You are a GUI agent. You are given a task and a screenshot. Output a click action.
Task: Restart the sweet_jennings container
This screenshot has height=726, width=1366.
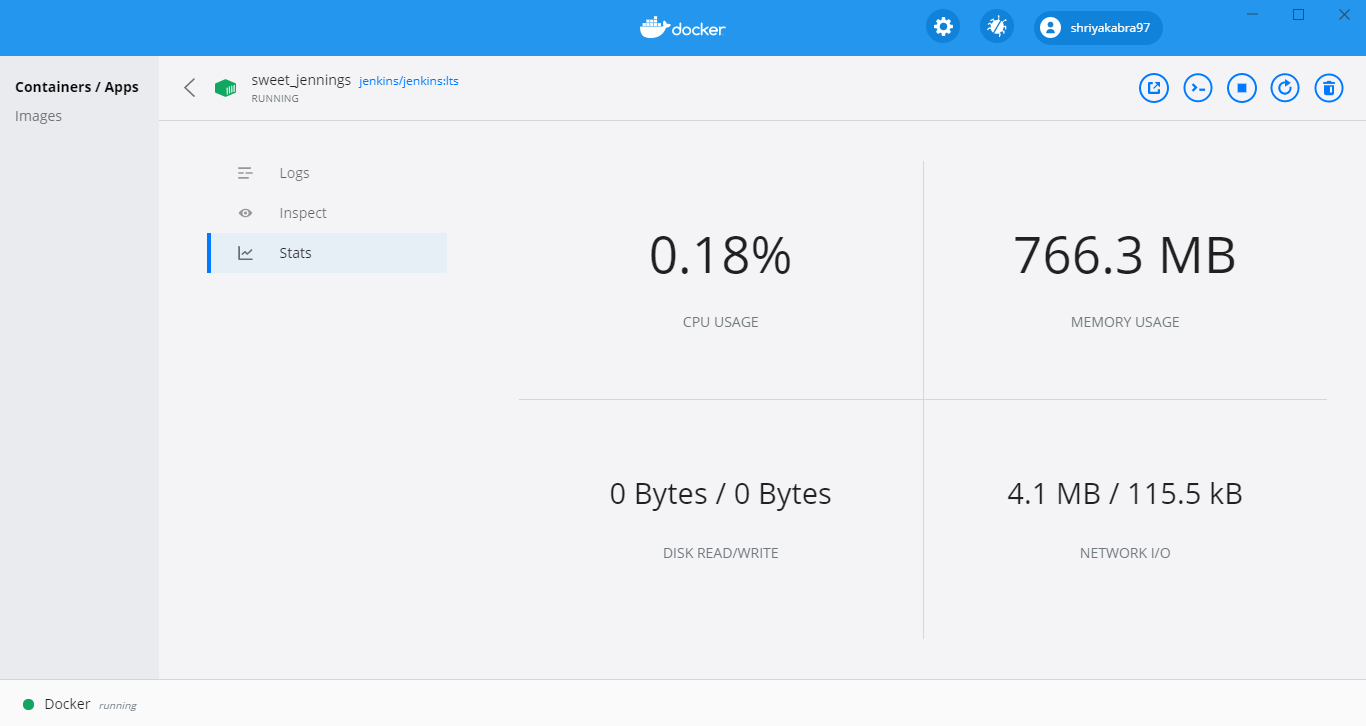tap(1285, 88)
